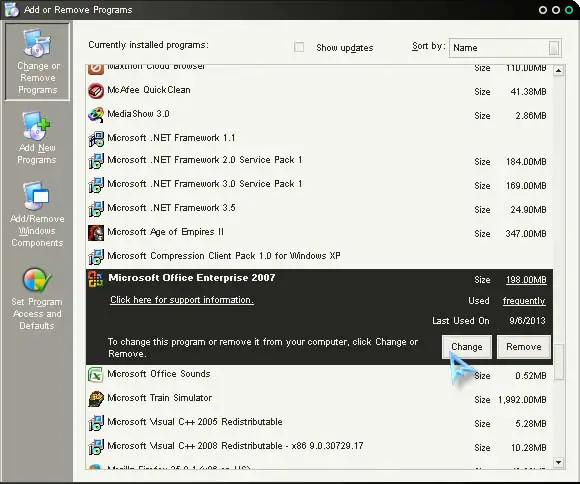The height and width of the screenshot is (484, 580).
Task: Click the 'Currently installed programs:' label
Action: pos(148,45)
